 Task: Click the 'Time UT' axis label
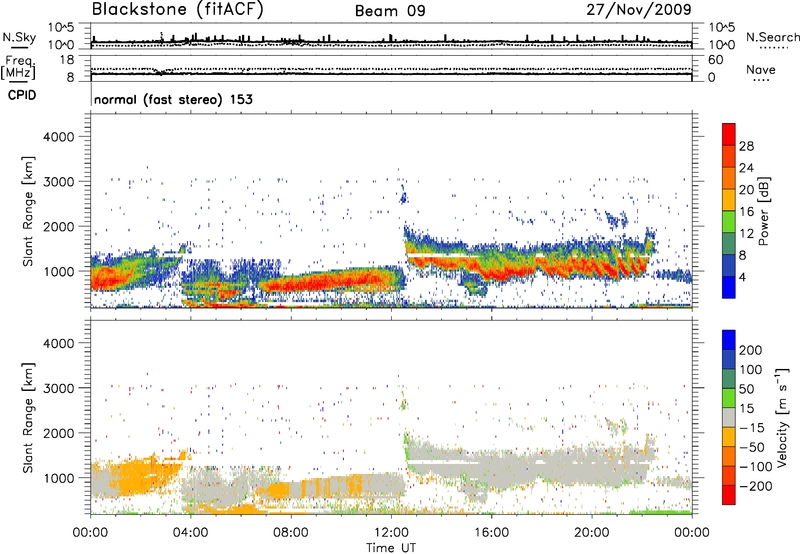point(391,548)
